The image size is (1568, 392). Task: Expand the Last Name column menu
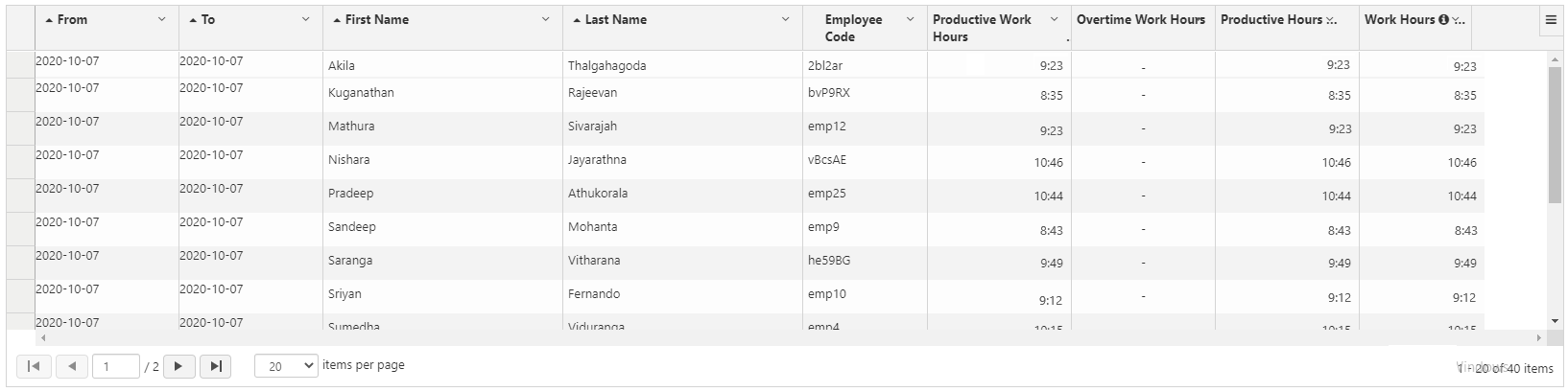(785, 19)
